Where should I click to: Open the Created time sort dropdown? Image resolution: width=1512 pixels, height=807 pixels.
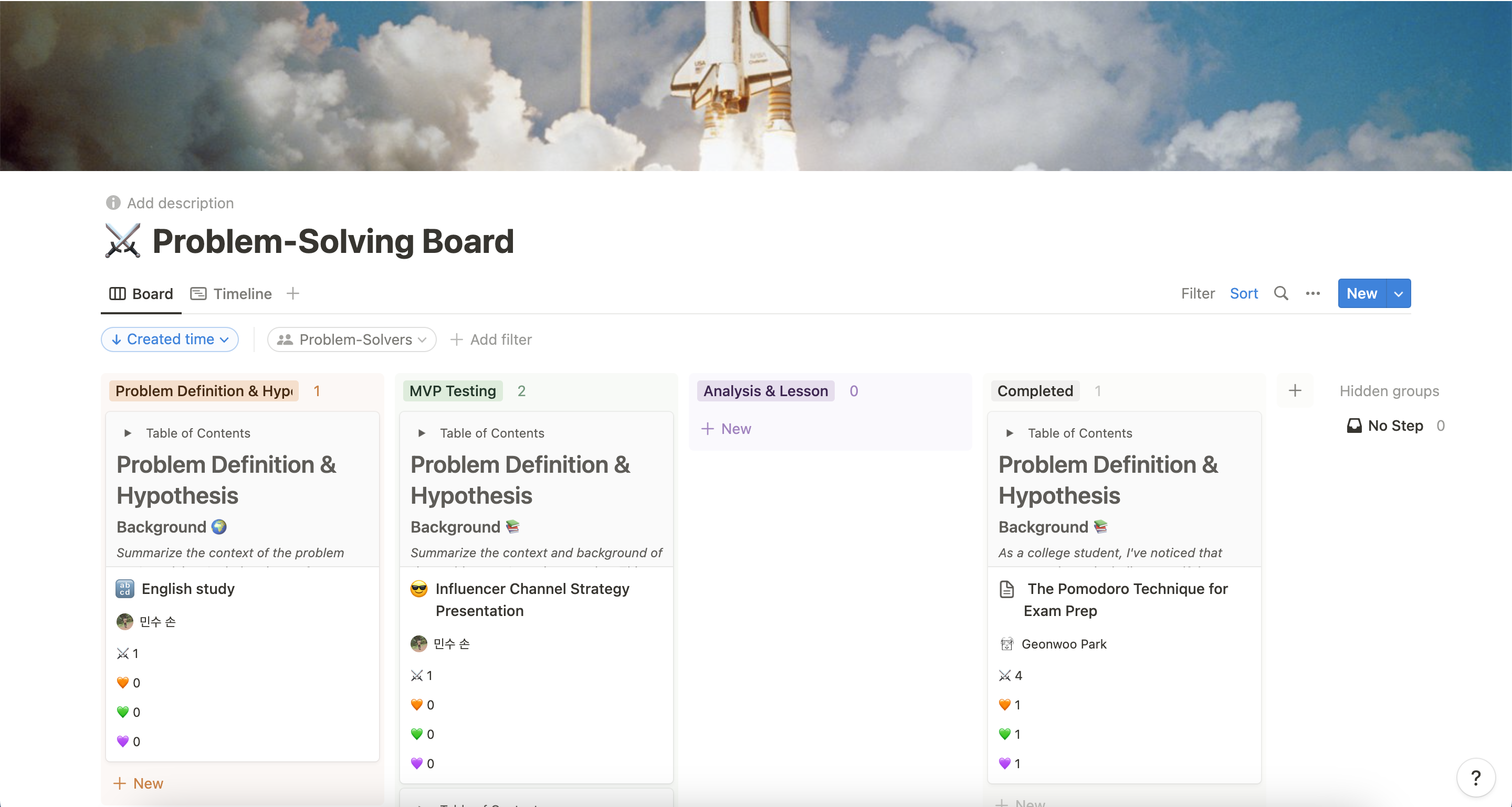point(170,339)
